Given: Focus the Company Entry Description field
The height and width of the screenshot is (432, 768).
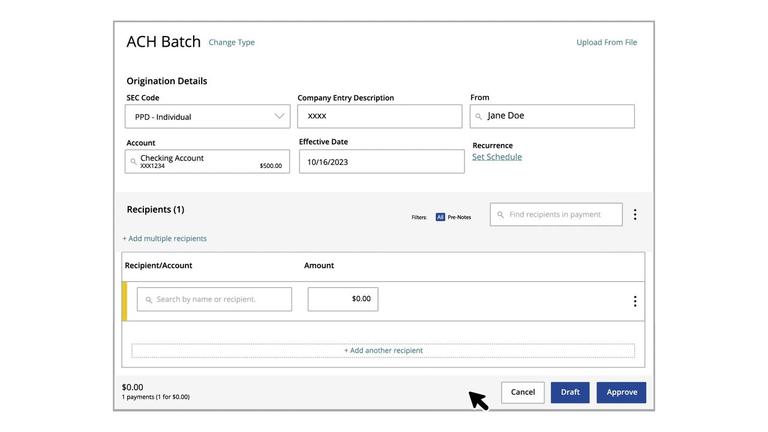Looking at the screenshot, I should pos(380,116).
